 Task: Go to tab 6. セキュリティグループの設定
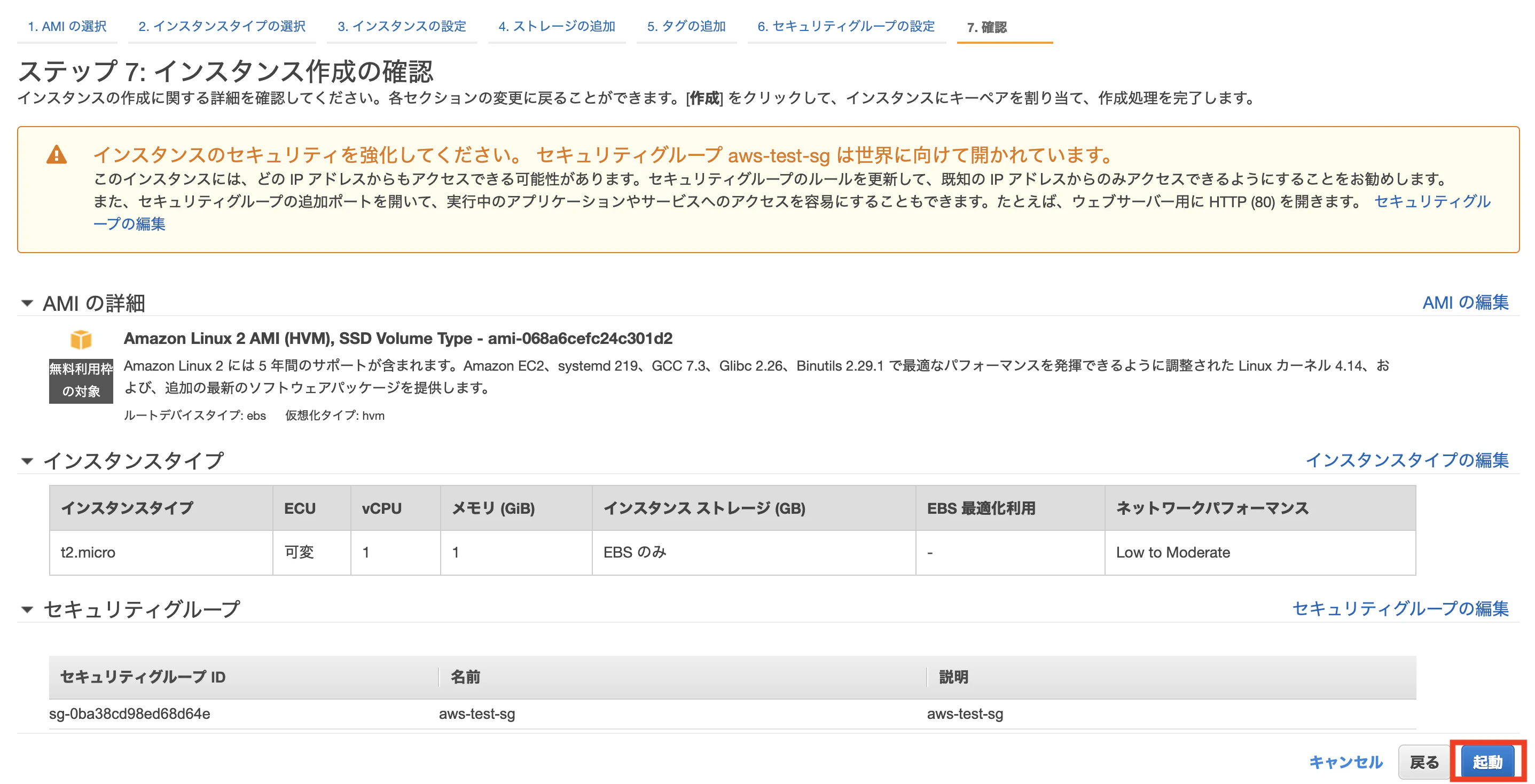point(846,26)
